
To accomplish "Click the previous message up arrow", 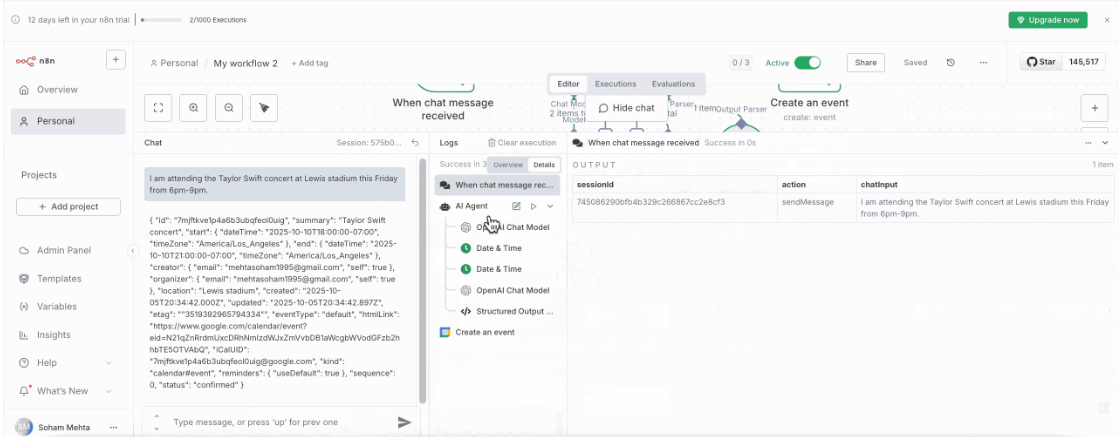I will (156, 417).
